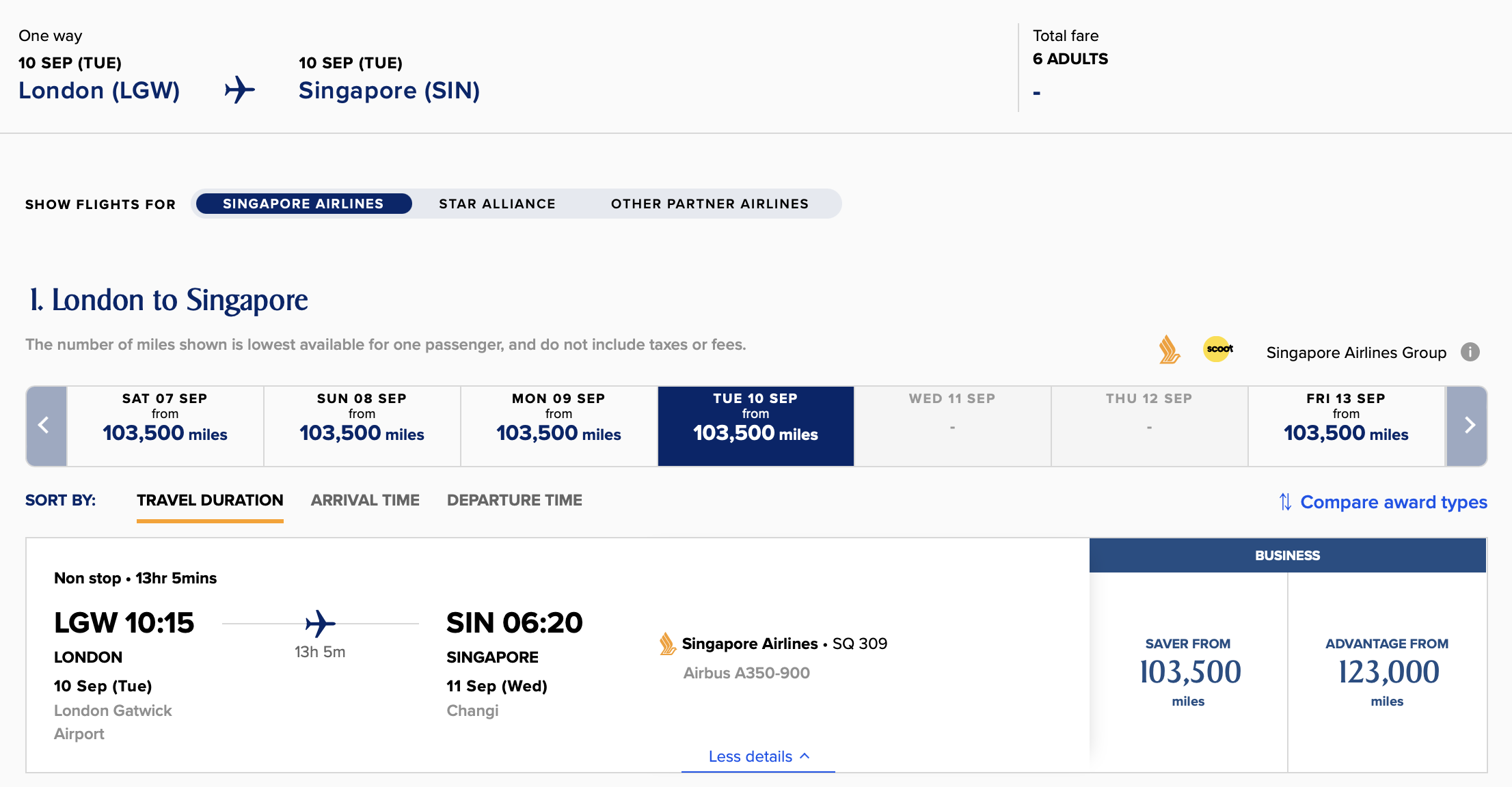
Task: Collapse the flight with Less details
Action: (758, 756)
